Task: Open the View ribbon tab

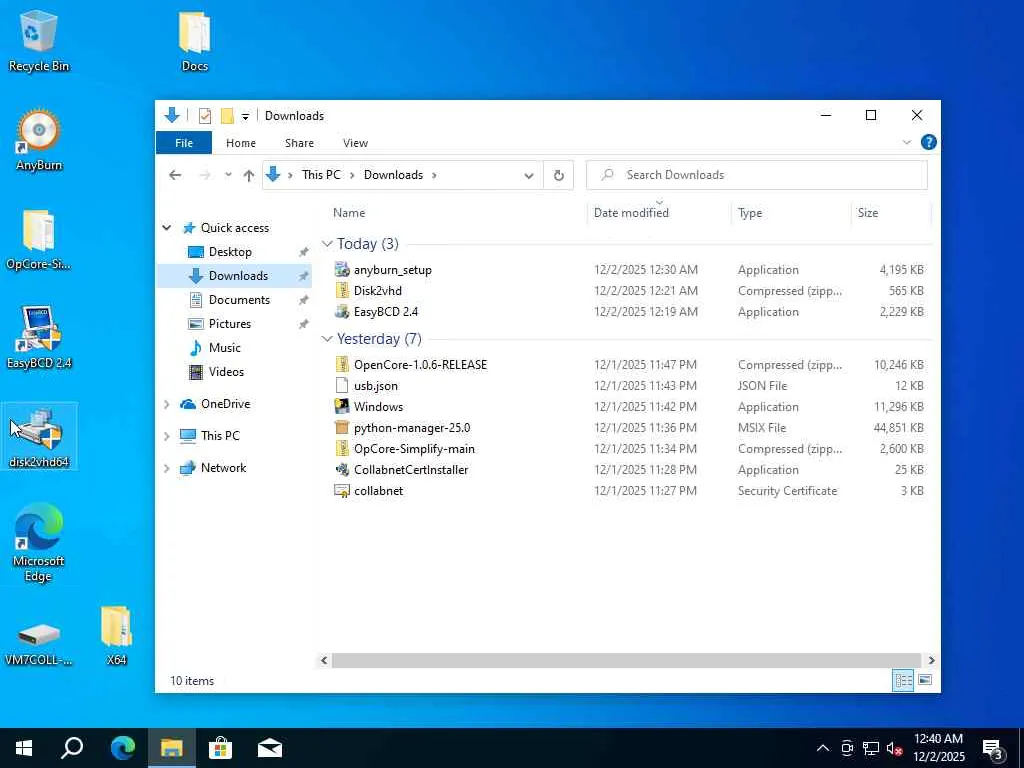Action: click(x=355, y=143)
